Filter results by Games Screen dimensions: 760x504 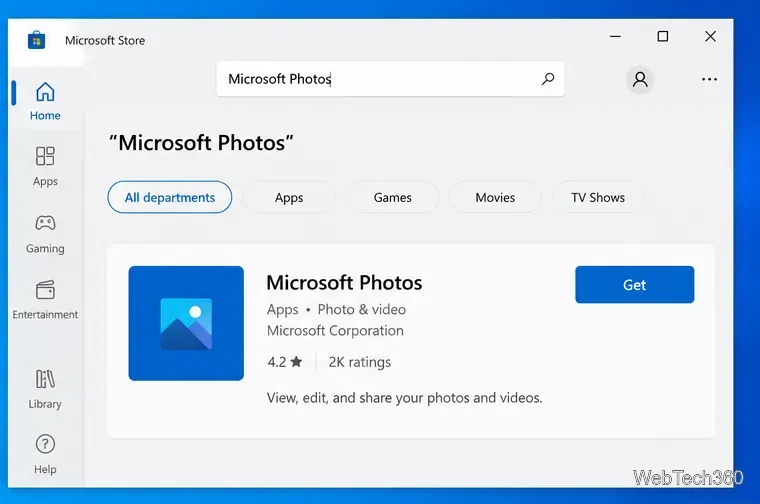392,197
